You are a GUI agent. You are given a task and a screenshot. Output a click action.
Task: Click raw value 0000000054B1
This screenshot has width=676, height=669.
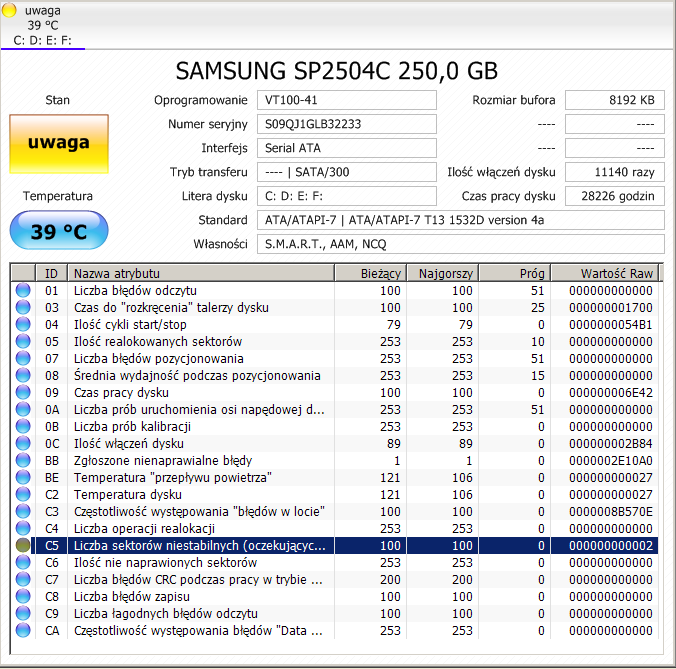(x=610, y=324)
